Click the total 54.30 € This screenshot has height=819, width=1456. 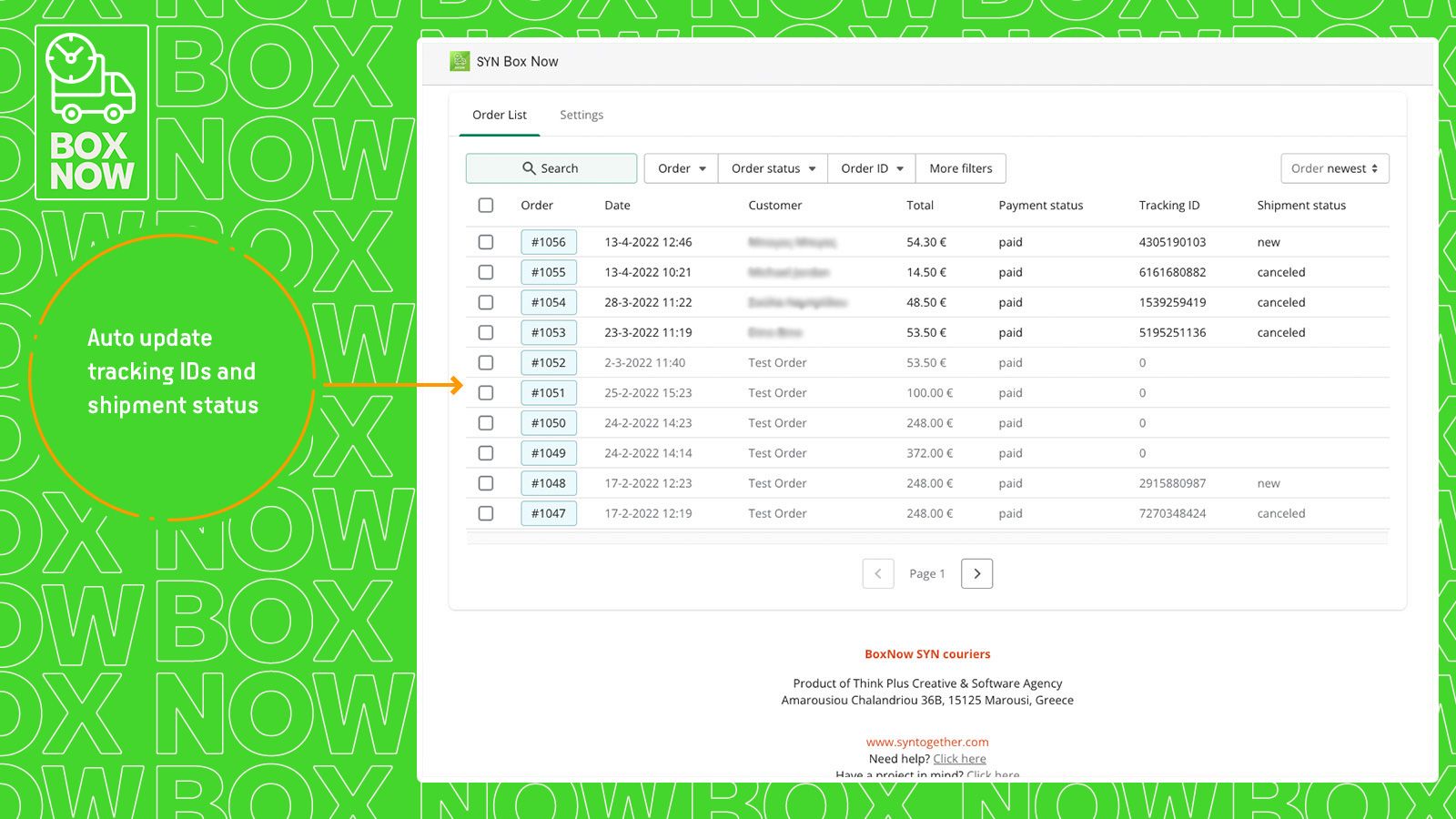pos(926,242)
